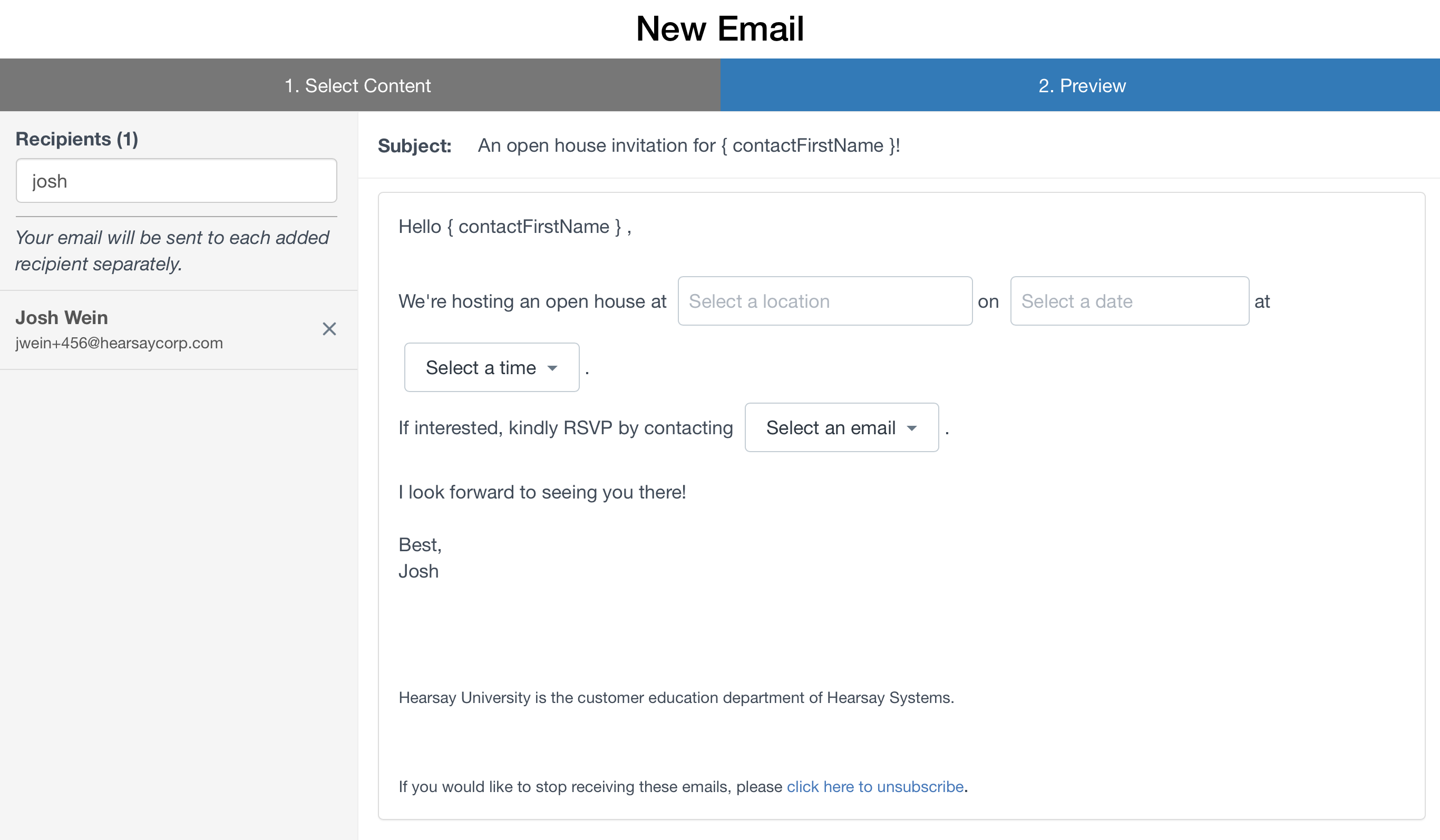Click the jwein+456@hearsaycorp.com address
Screen dimensions: 1440x840
(x=119, y=343)
